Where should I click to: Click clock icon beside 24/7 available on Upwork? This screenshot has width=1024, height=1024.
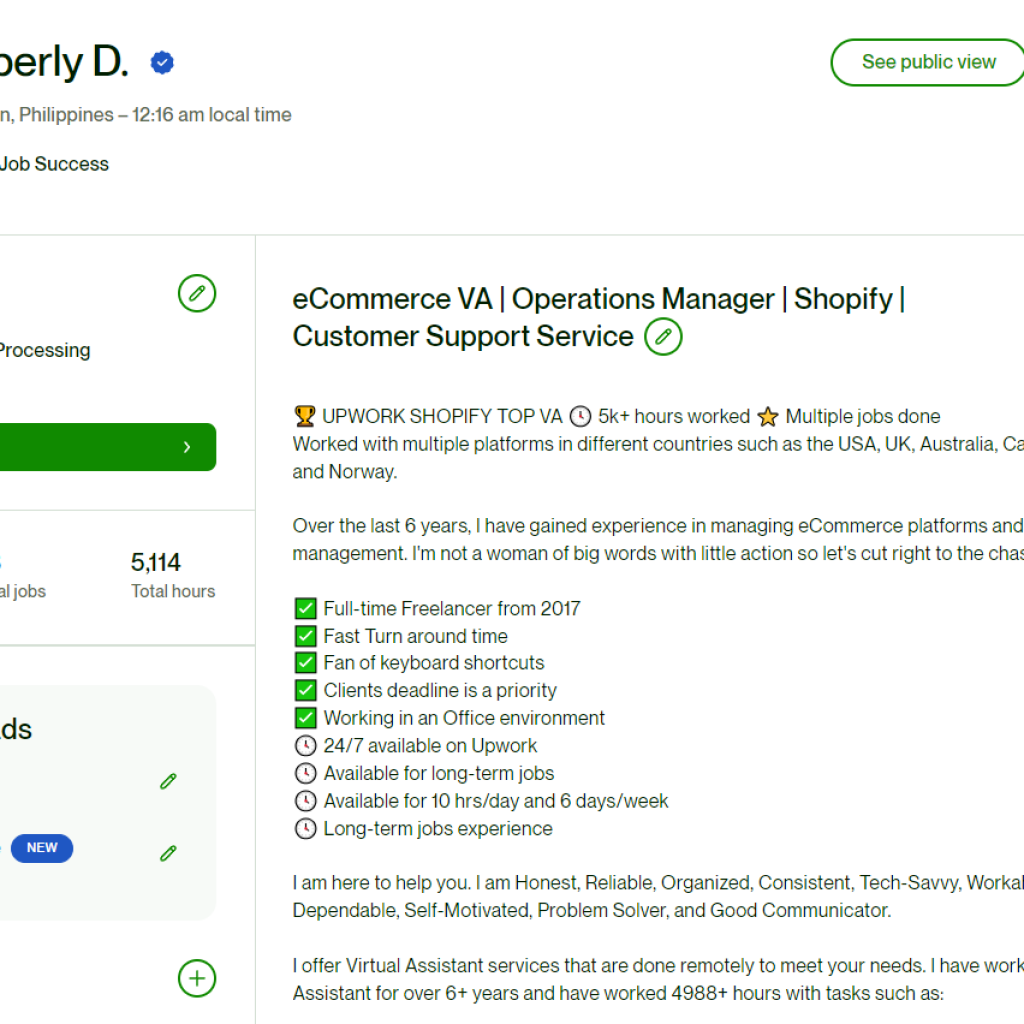click(305, 746)
